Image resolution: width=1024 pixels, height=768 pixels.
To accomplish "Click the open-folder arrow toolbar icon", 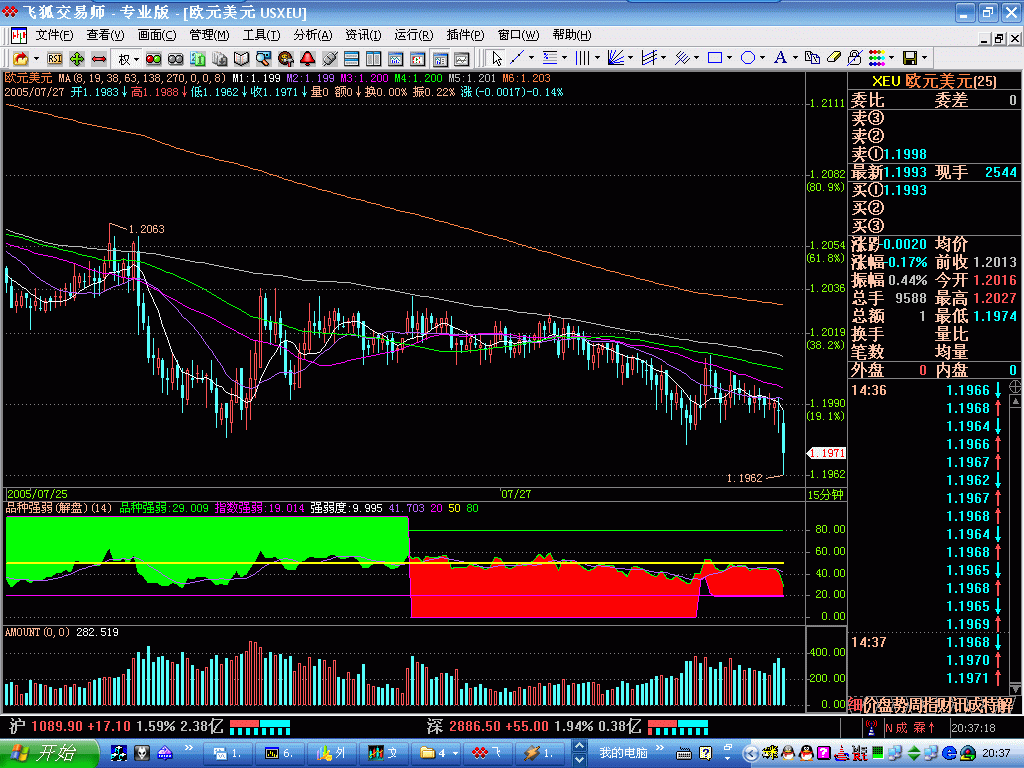I will [20, 59].
